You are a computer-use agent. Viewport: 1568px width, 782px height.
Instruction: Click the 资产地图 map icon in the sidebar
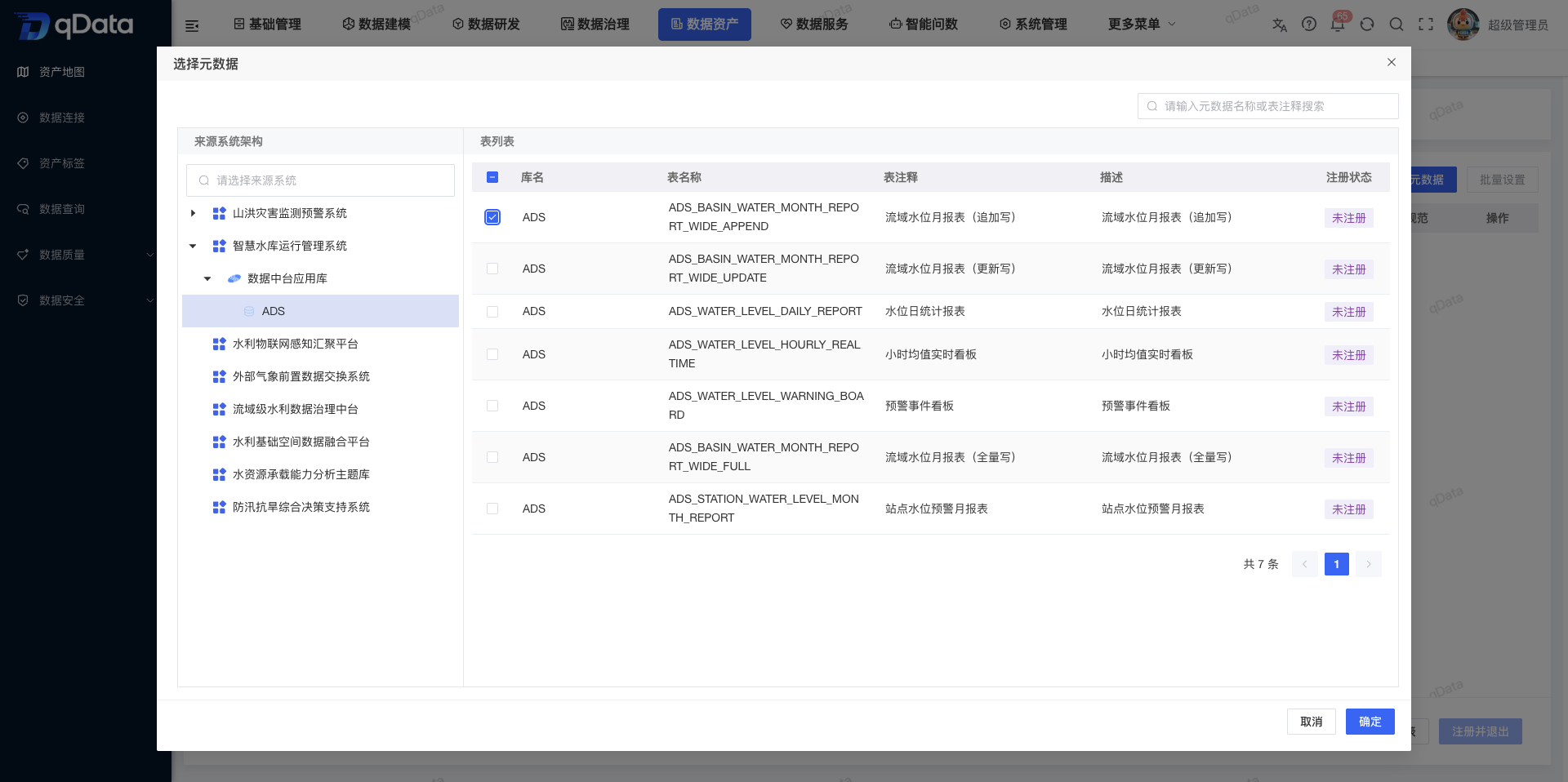23,72
